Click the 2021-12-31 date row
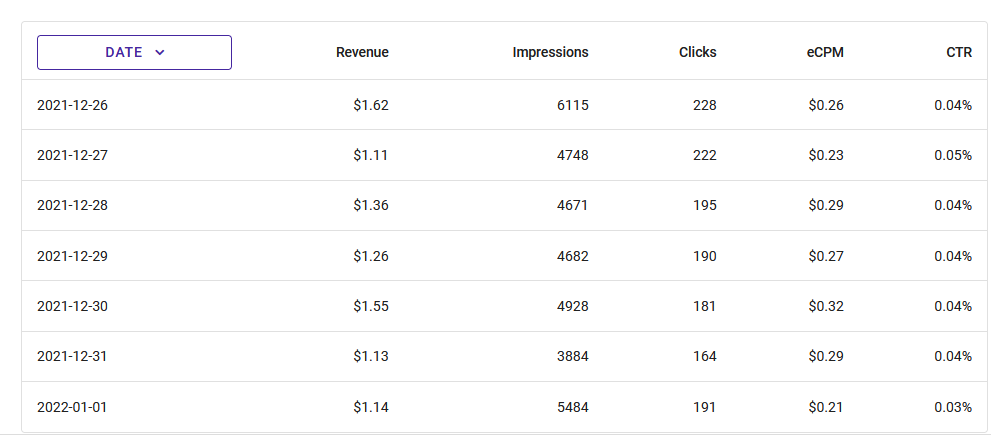The height and width of the screenshot is (435, 991). pyautogui.click(x=72, y=356)
